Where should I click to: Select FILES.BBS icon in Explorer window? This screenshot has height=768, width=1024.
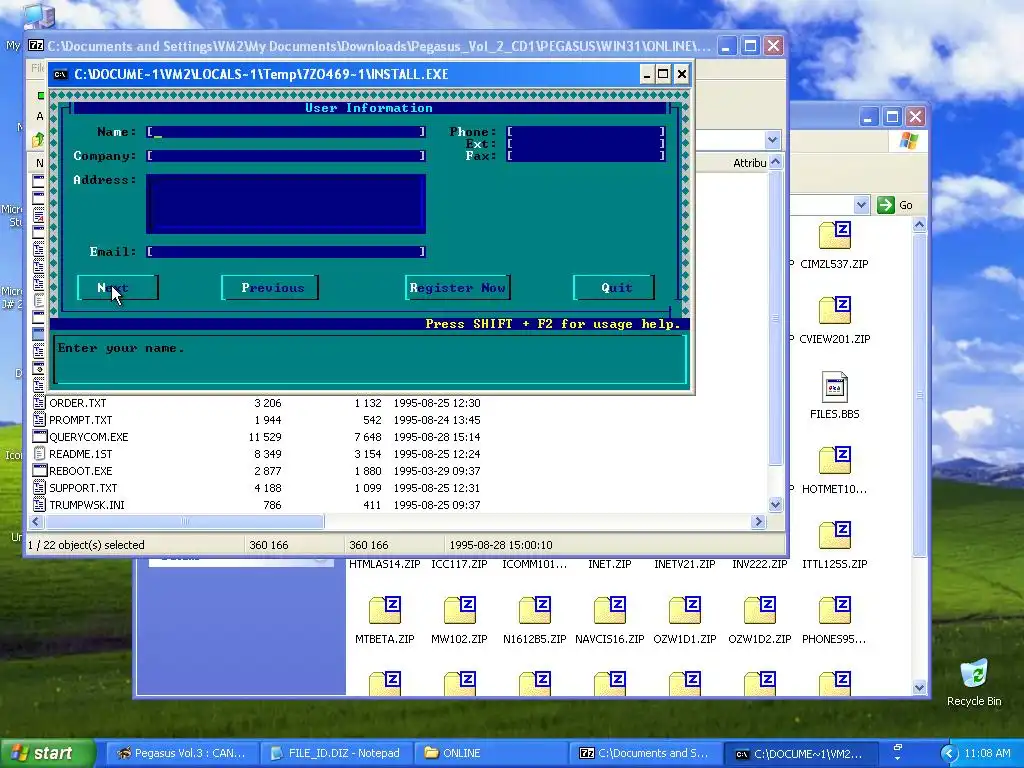(x=835, y=387)
